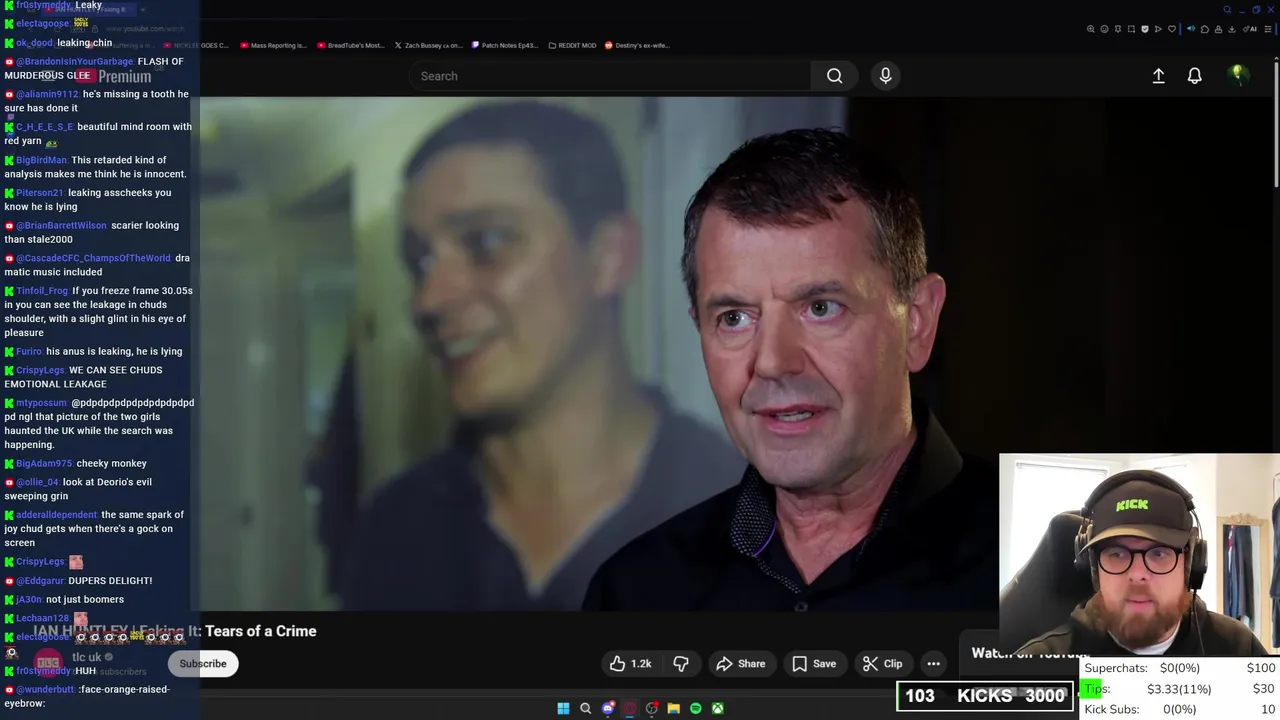Screen dimensions: 1280x720
Task: Click the KICKS 103 of 3000 counter
Action: pos(985,696)
